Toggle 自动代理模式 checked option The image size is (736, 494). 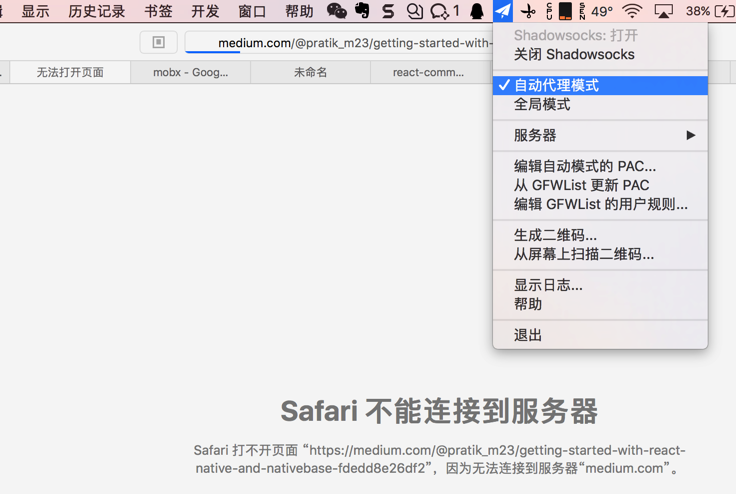coord(600,85)
